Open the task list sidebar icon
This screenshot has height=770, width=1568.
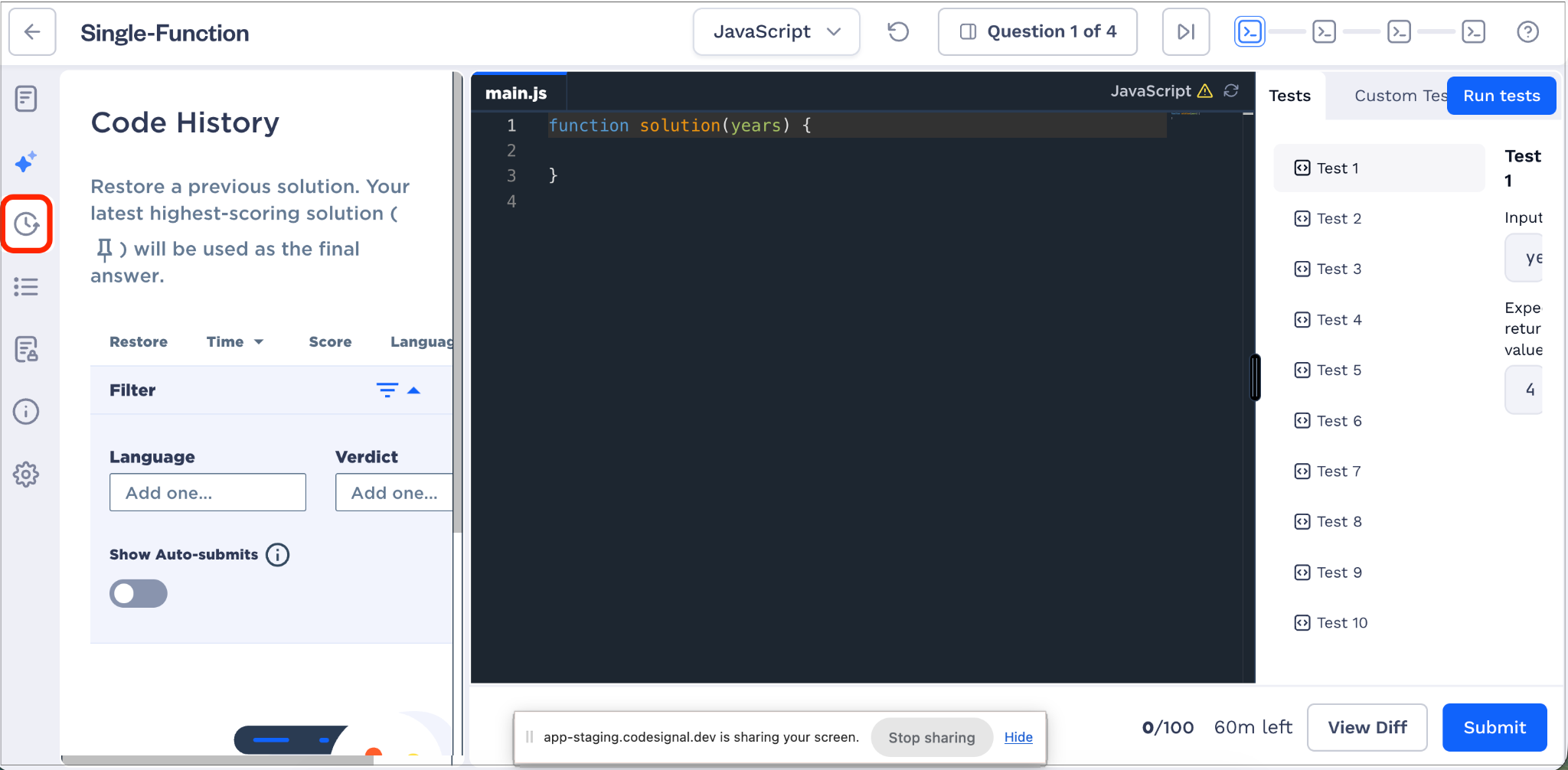[x=26, y=287]
